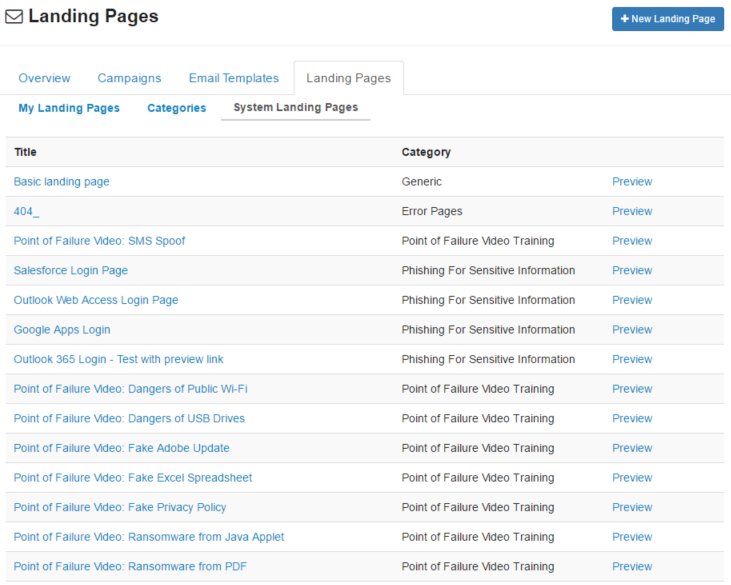Open Point of Failure Video: Dangers of USB Drives
The width and height of the screenshot is (731, 585).
tap(129, 418)
